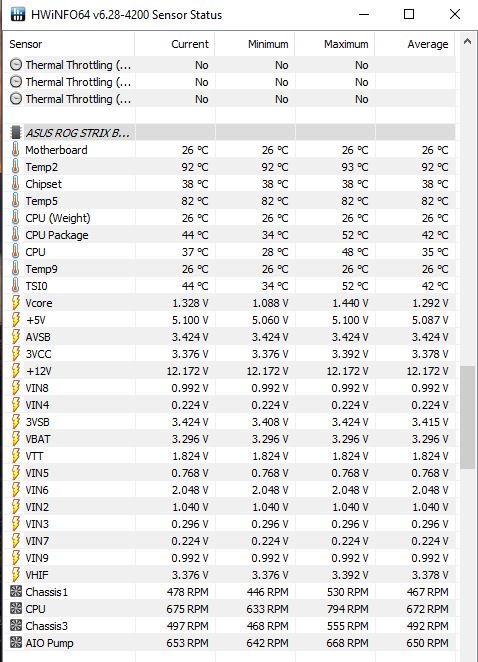
Task: Click the HWiNFO64 title bar app icon
Action: tap(18, 14)
